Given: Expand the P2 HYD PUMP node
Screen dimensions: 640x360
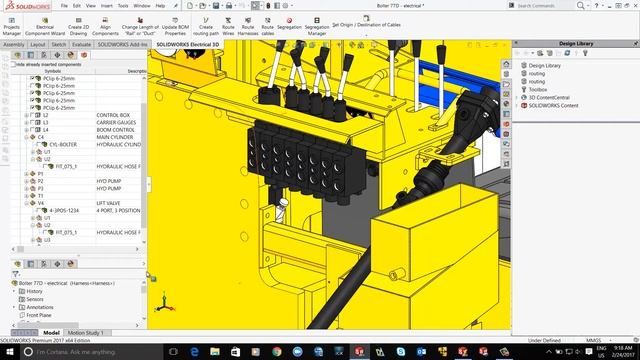Looking at the screenshot, I should pos(27,181).
